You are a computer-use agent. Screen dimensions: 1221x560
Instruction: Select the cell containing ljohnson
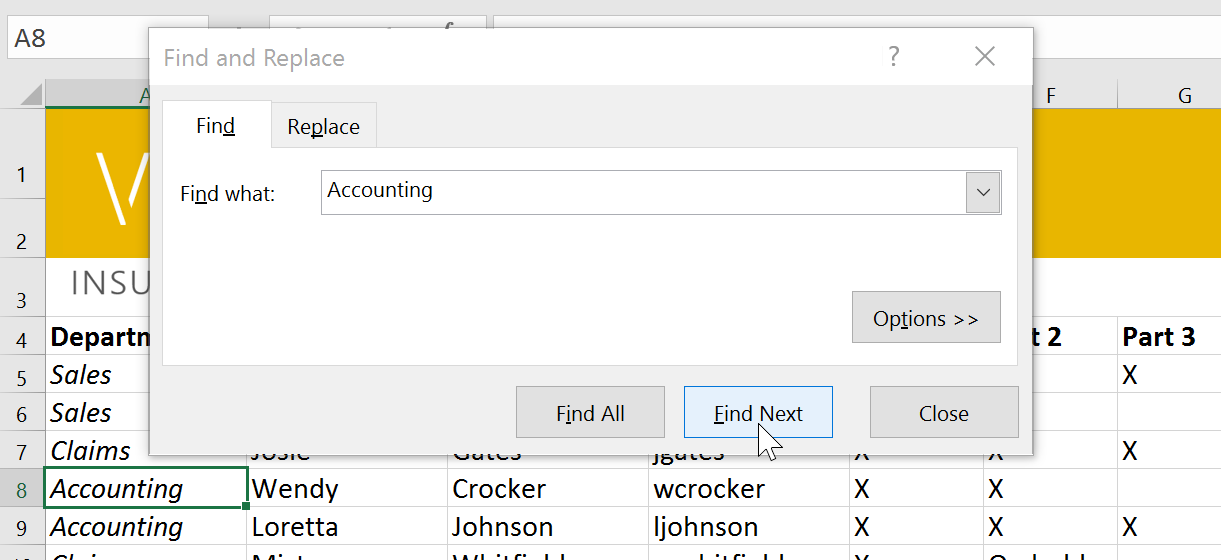tap(748, 527)
